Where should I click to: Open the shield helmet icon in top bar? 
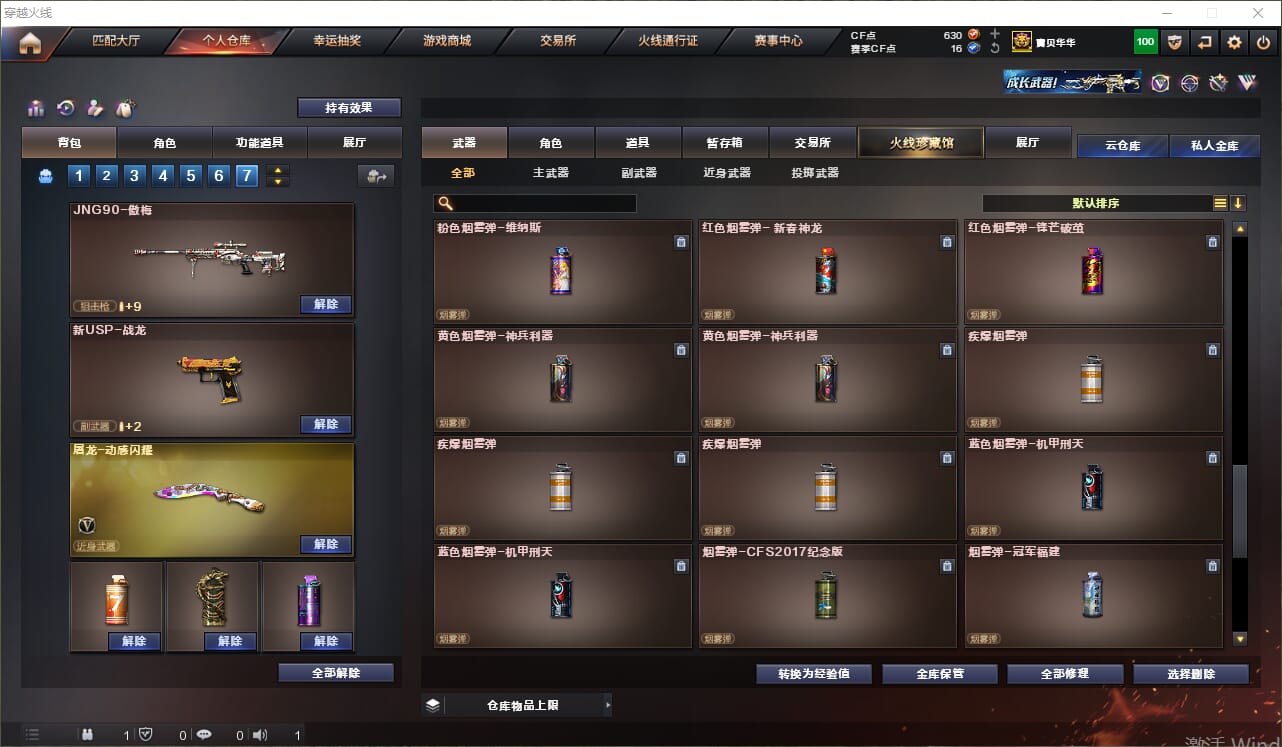tap(1175, 42)
